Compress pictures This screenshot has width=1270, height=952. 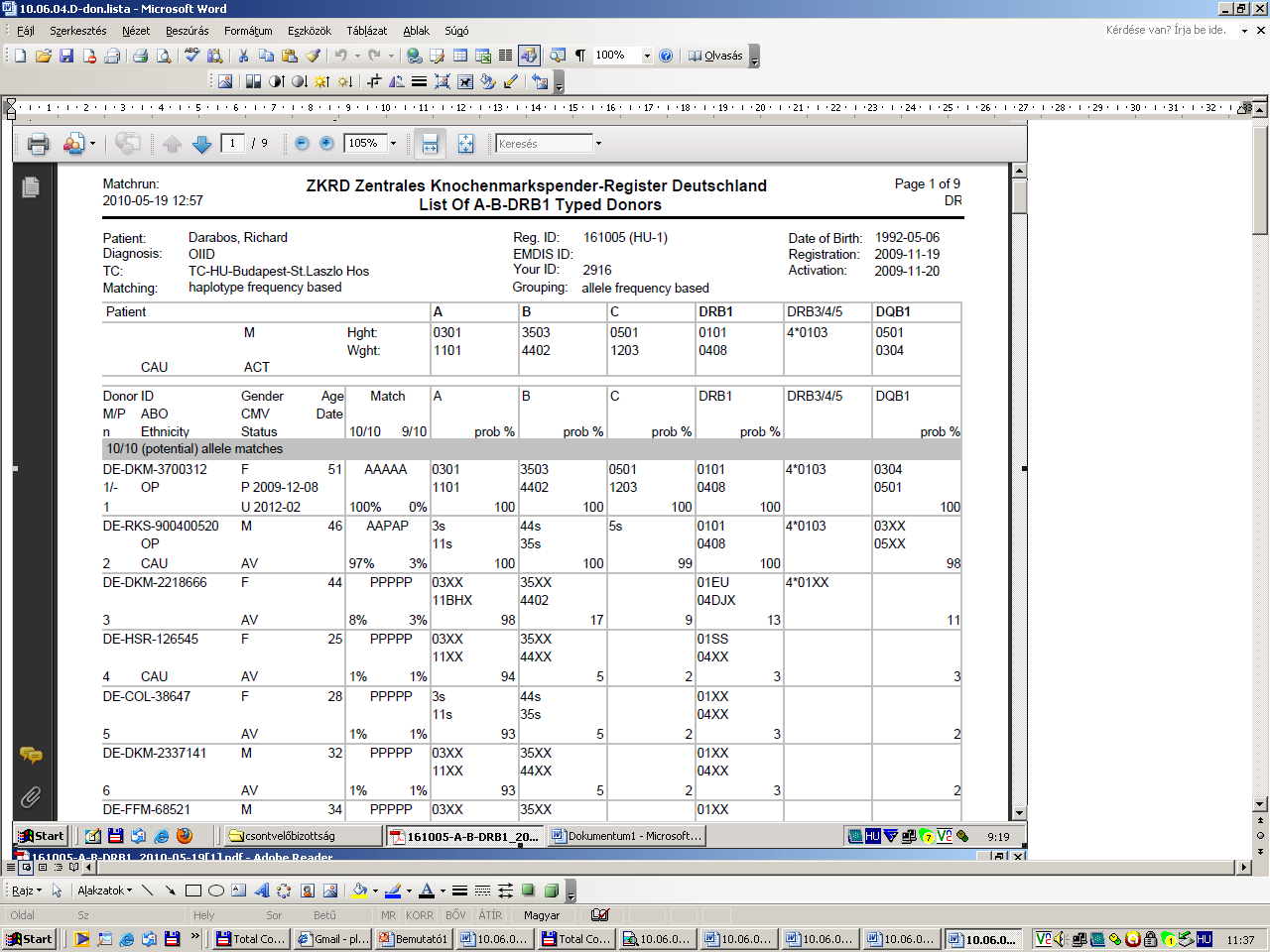point(443,81)
